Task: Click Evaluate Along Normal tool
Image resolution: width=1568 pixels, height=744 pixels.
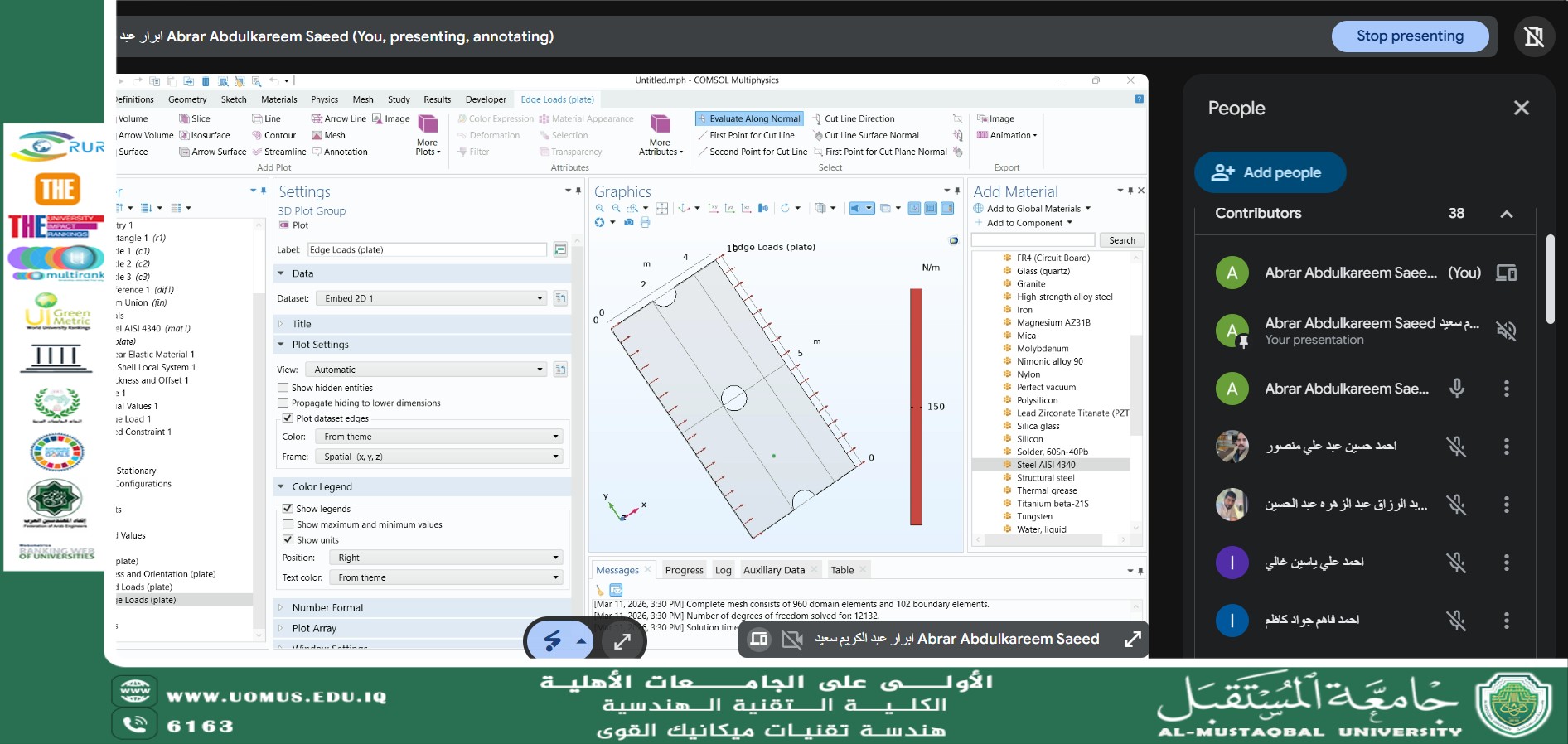Action: pos(748,118)
